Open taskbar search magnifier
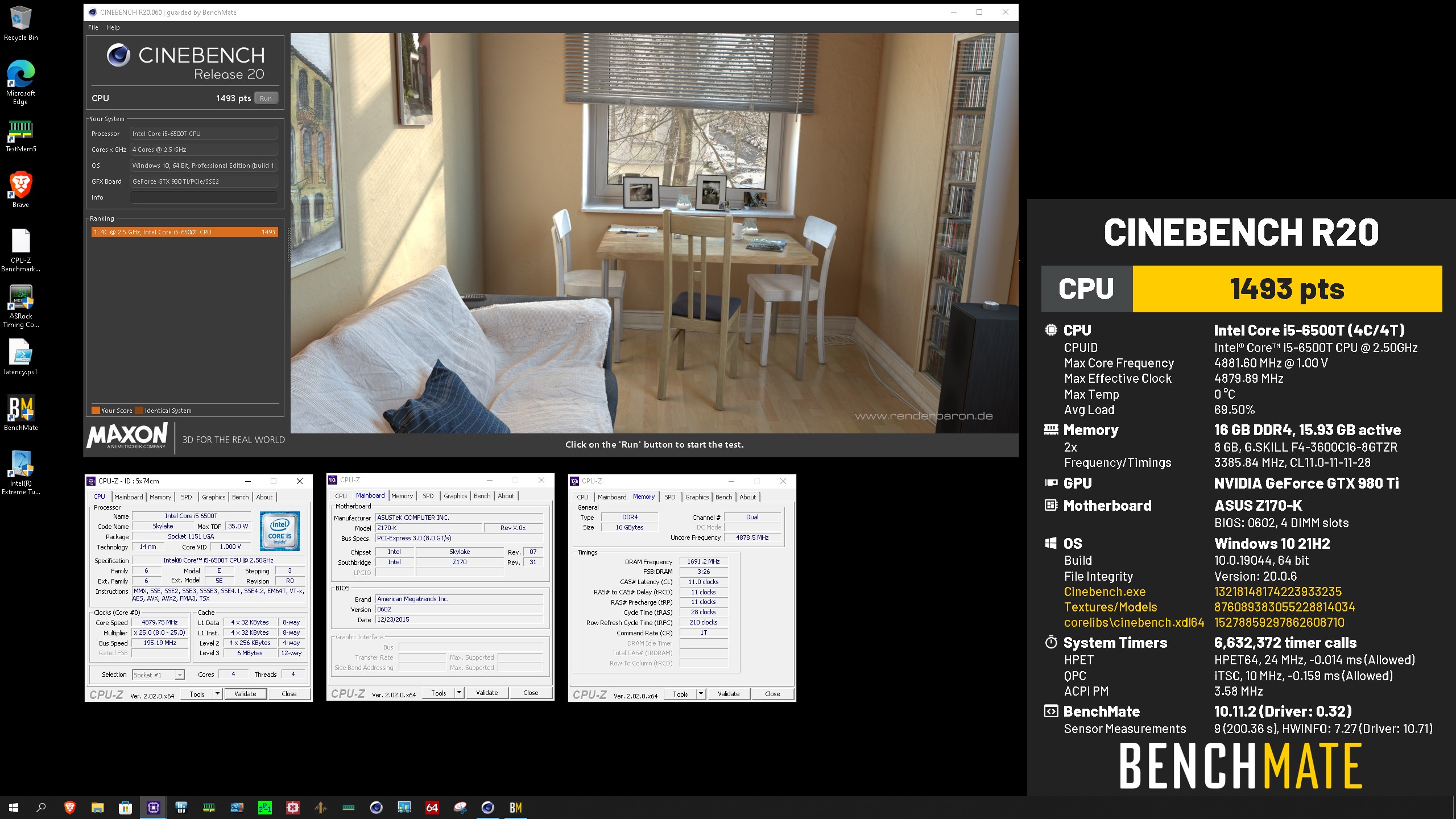The image size is (1456, 819). [41, 807]
